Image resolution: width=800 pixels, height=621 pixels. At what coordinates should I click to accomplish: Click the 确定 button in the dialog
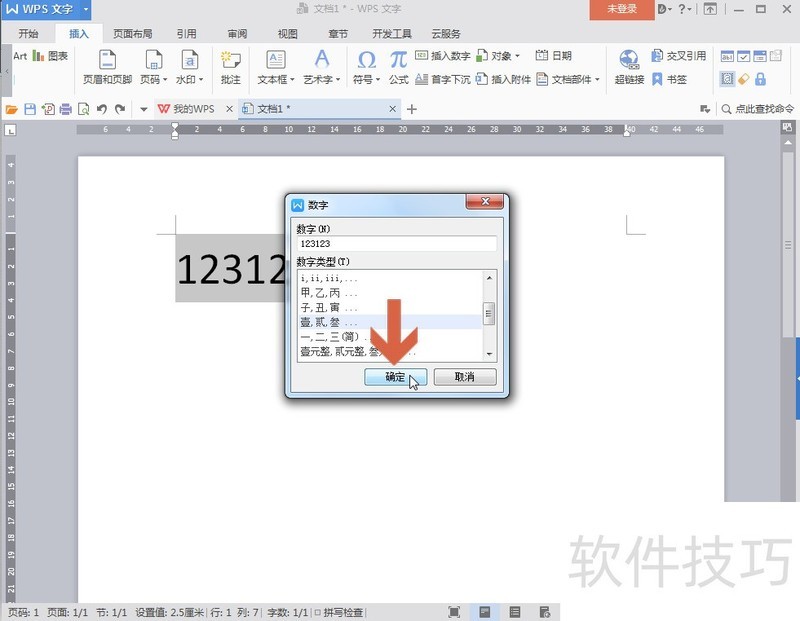pyautogui.click(x=395, y=377)
